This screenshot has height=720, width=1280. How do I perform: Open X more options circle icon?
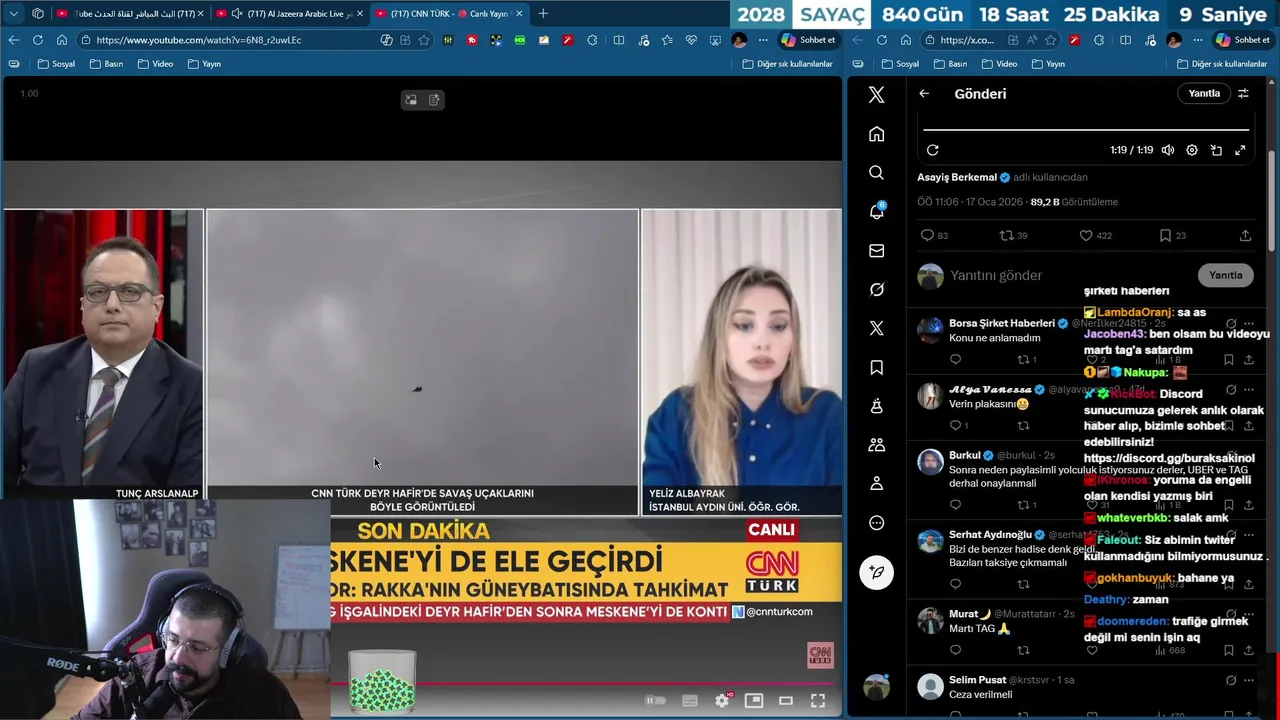(x=876, y=523)
